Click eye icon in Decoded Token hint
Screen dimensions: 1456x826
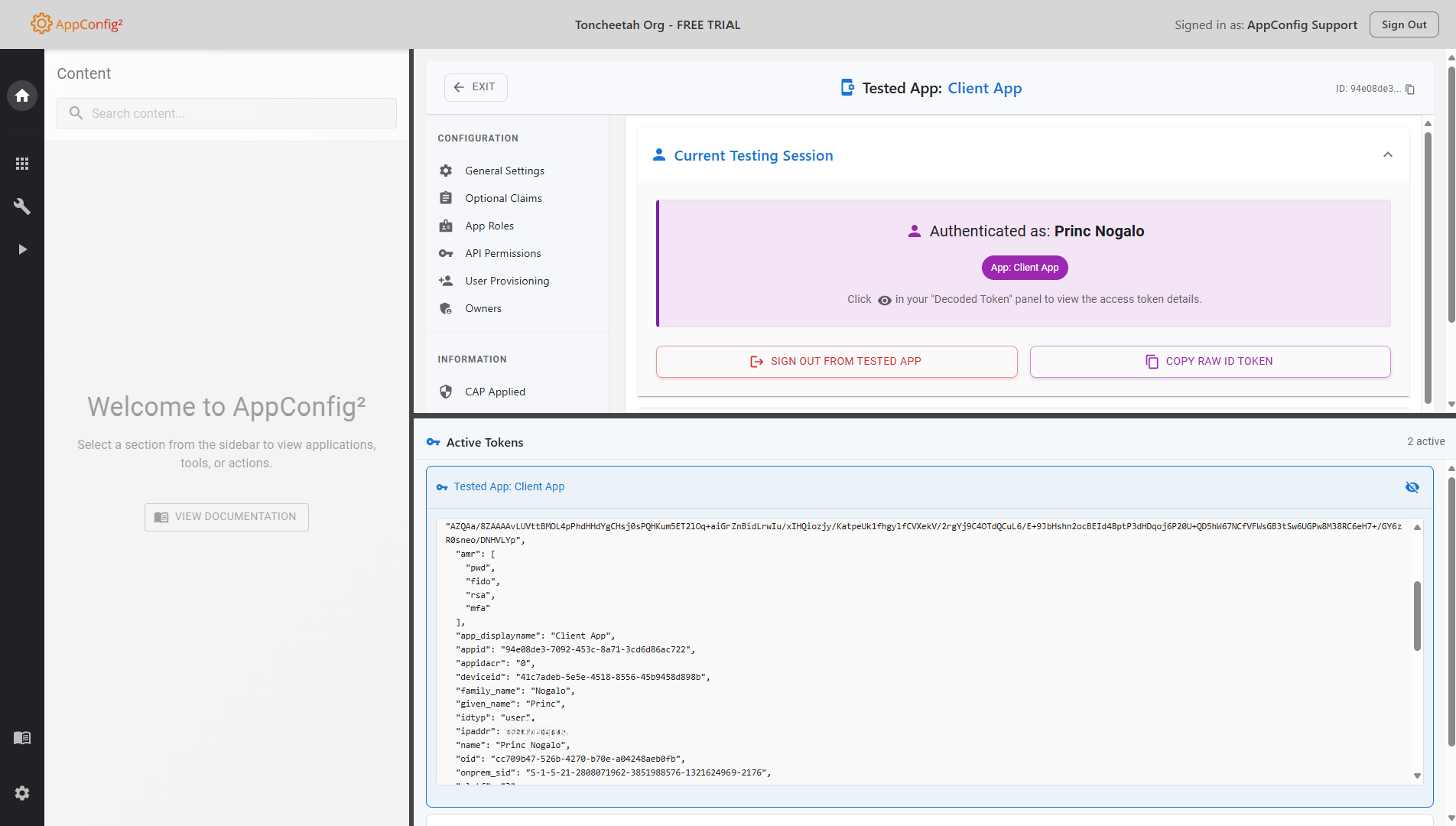884,301
